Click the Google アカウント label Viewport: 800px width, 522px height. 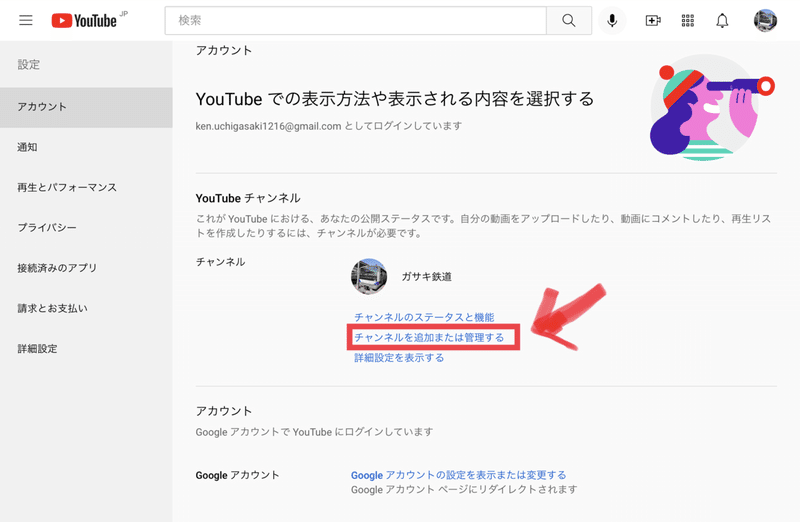(237, 475)
